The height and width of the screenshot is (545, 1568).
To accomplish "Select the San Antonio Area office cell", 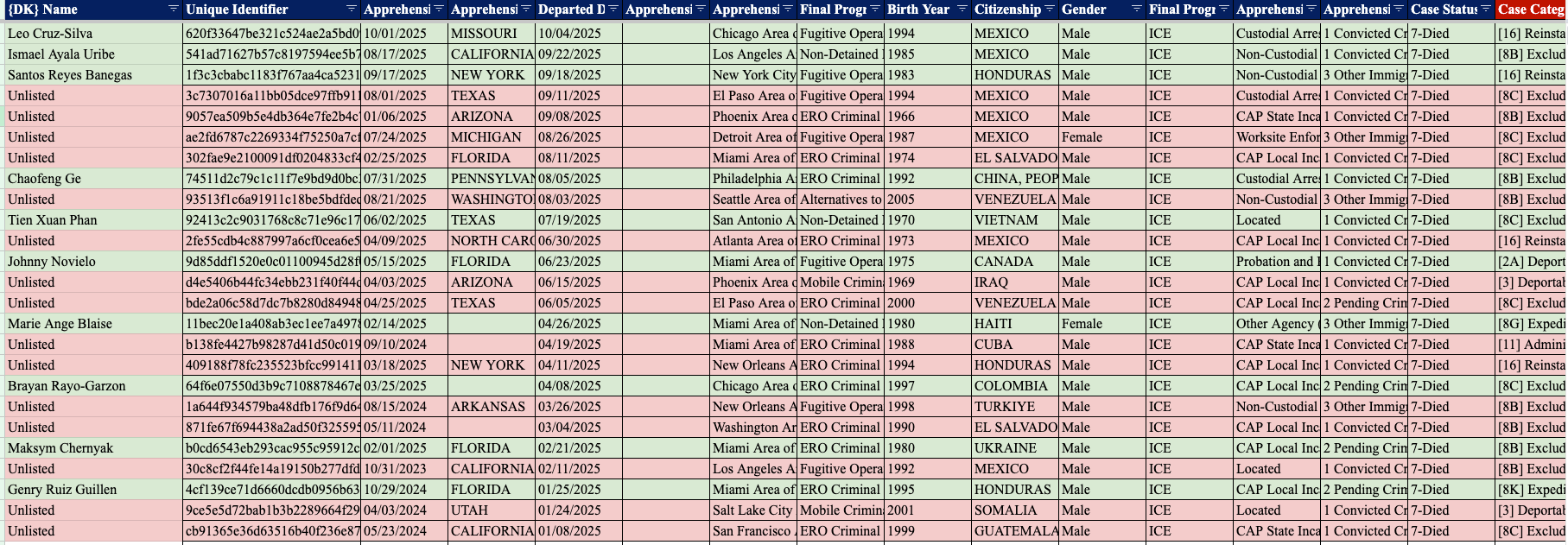I will click(753, 220).
